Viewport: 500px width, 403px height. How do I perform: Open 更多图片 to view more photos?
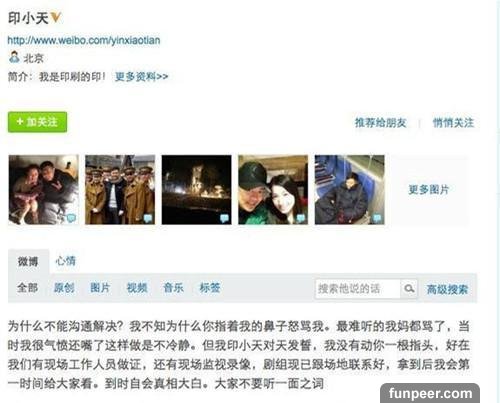[x=429, y=190]
